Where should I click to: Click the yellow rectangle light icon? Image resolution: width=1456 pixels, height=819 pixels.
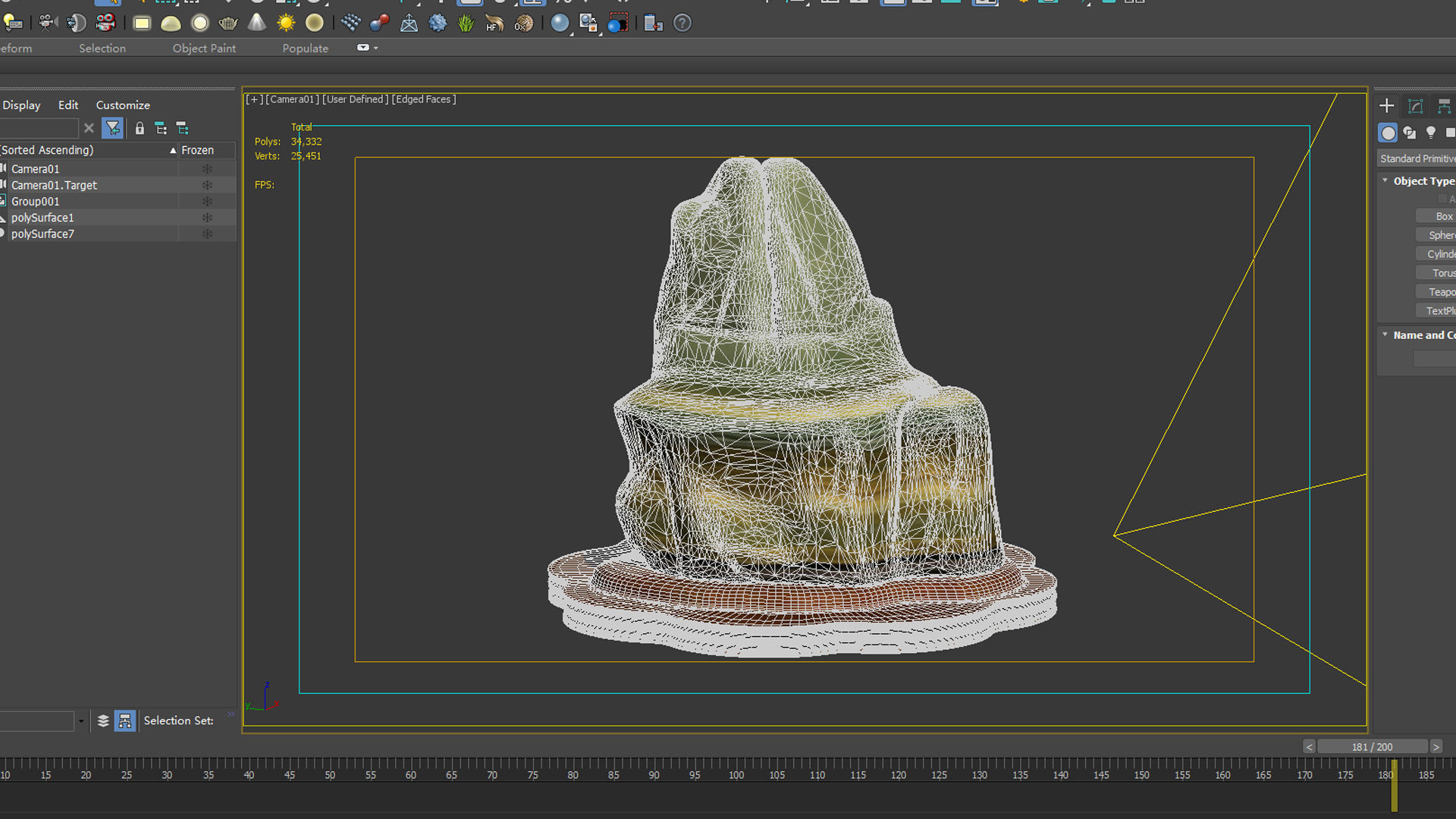[x=142, y=23]
